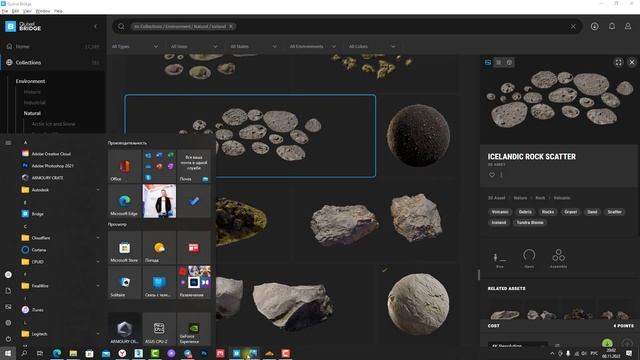Switch to the second view tab in asset panel
The height and width of the screenshot is (360, 640).
coord(498,62)
